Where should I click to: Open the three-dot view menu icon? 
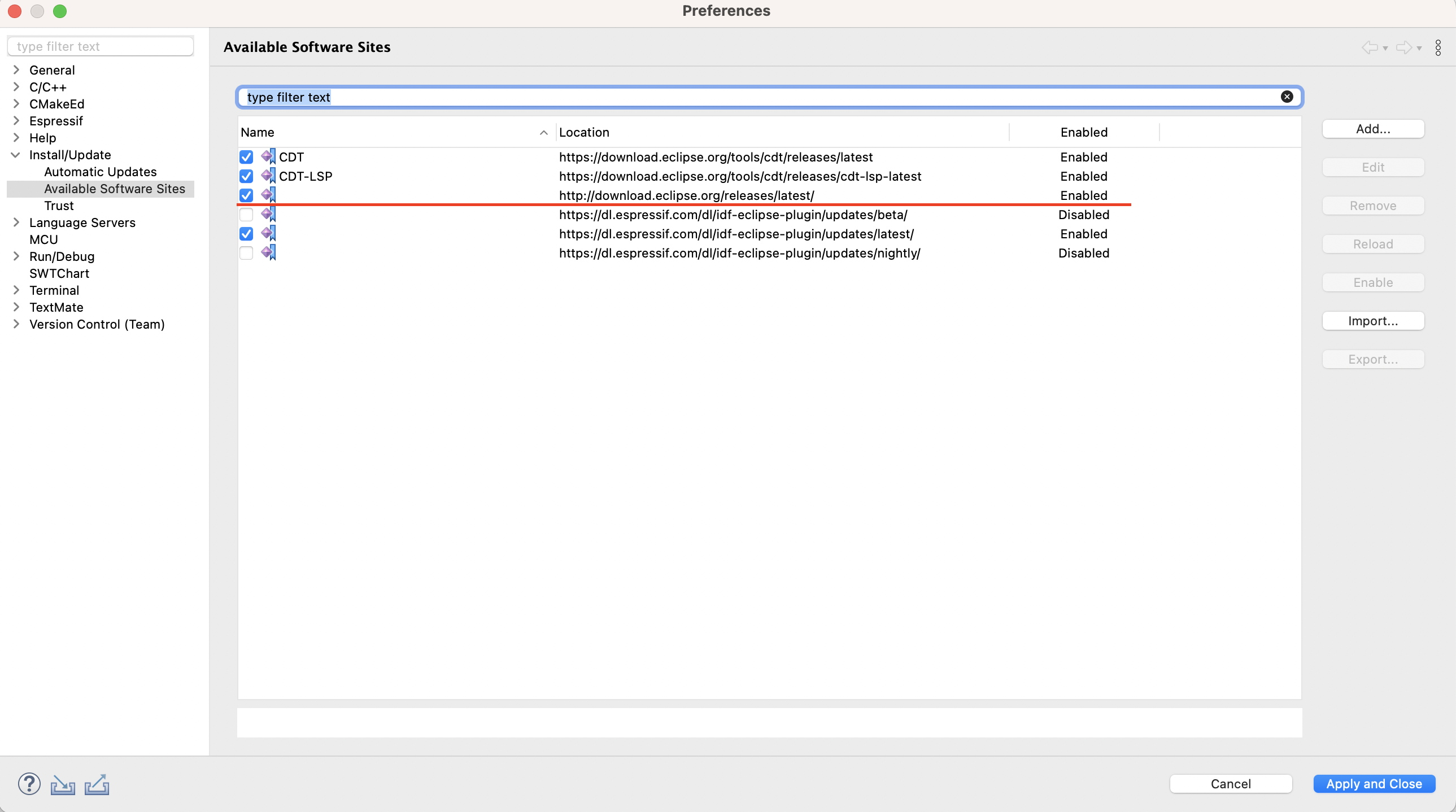(1438, 47)
